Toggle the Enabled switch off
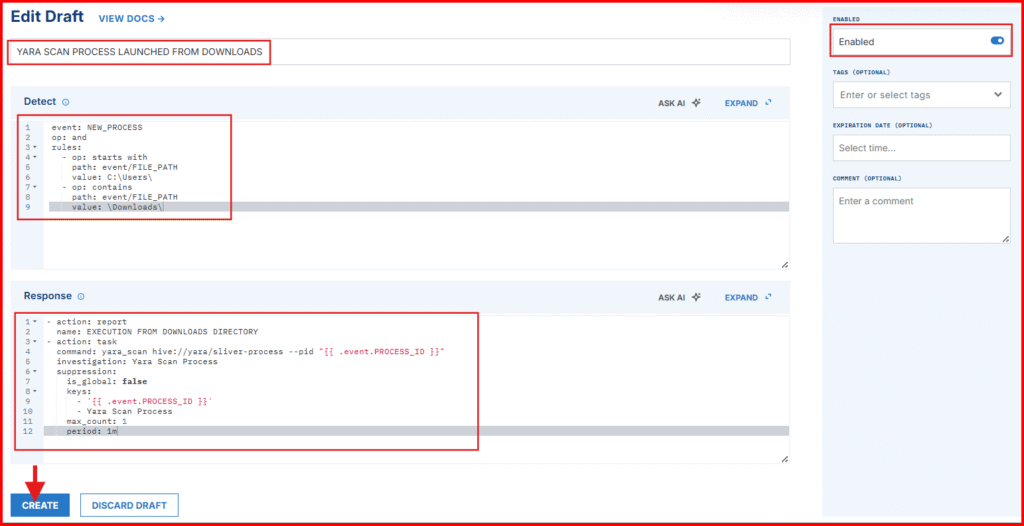1024x526 pixels. pos(996,41)
